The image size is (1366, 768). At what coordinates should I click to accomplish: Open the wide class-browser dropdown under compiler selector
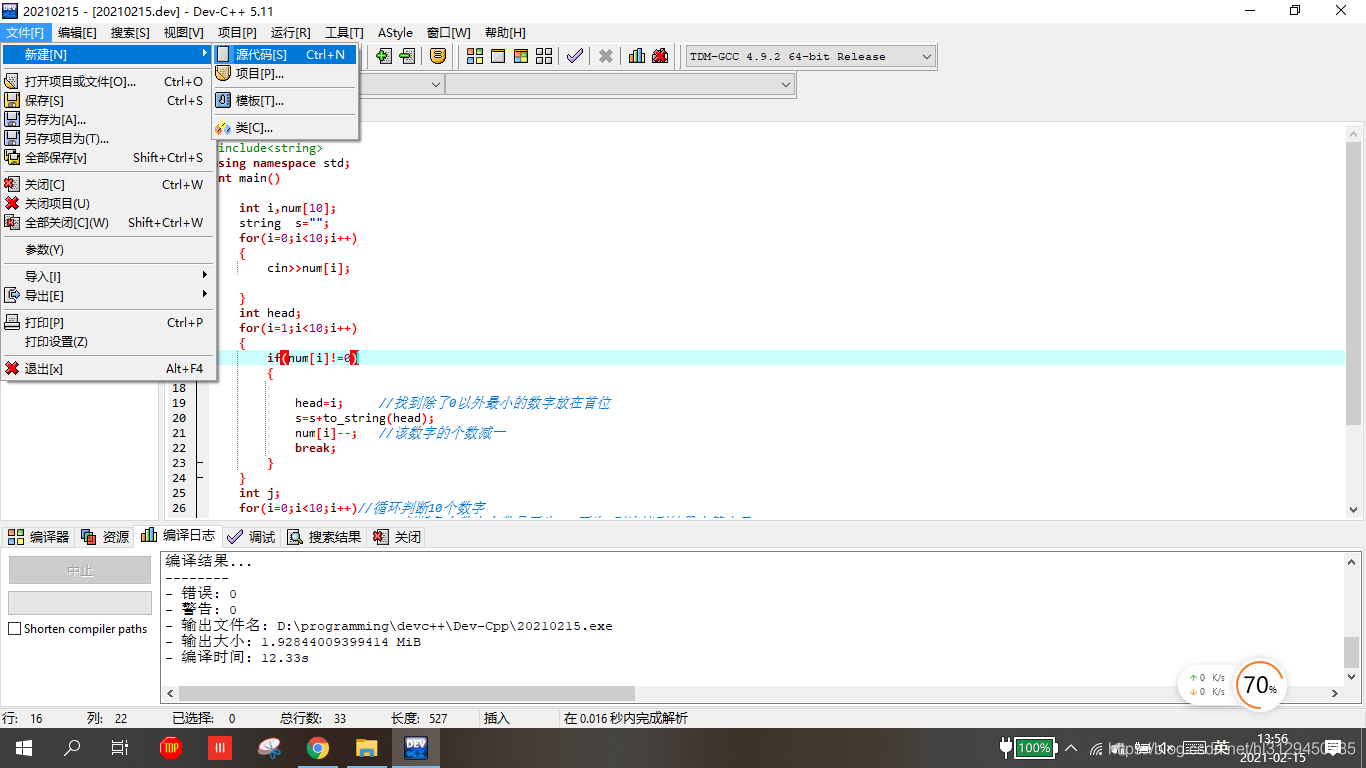pos(620,85)
